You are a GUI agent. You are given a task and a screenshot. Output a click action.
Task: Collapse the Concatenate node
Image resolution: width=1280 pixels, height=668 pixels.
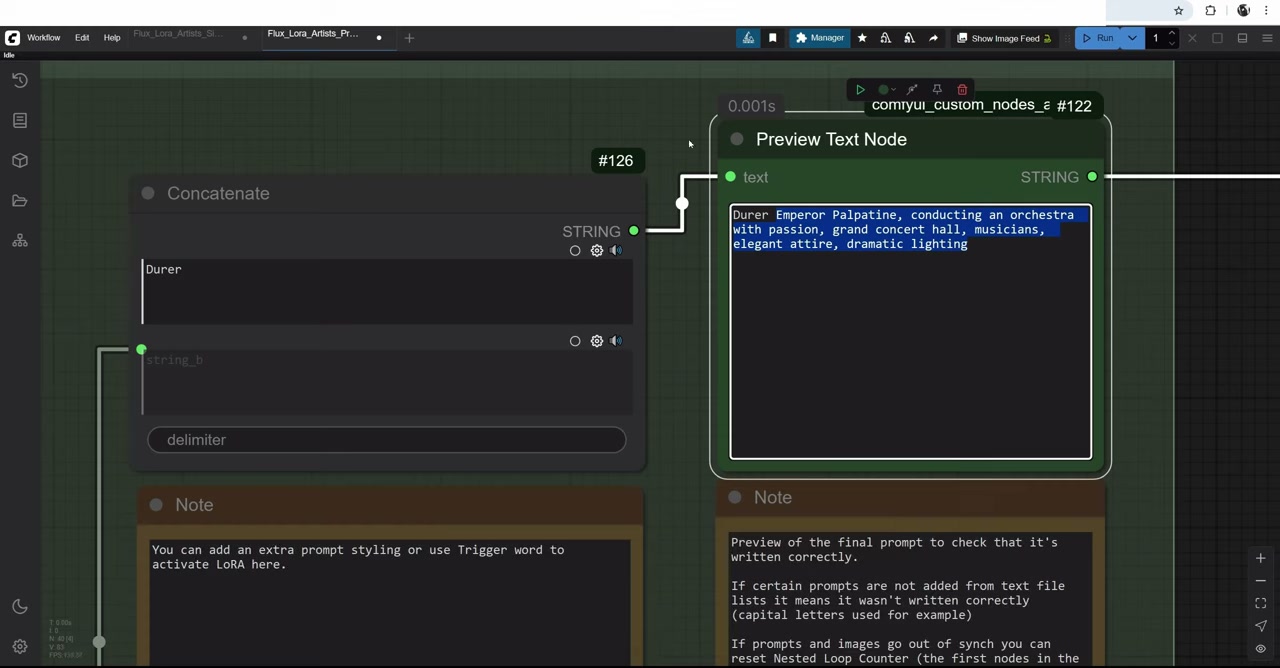pyautogui.click(x=148, y=193)
